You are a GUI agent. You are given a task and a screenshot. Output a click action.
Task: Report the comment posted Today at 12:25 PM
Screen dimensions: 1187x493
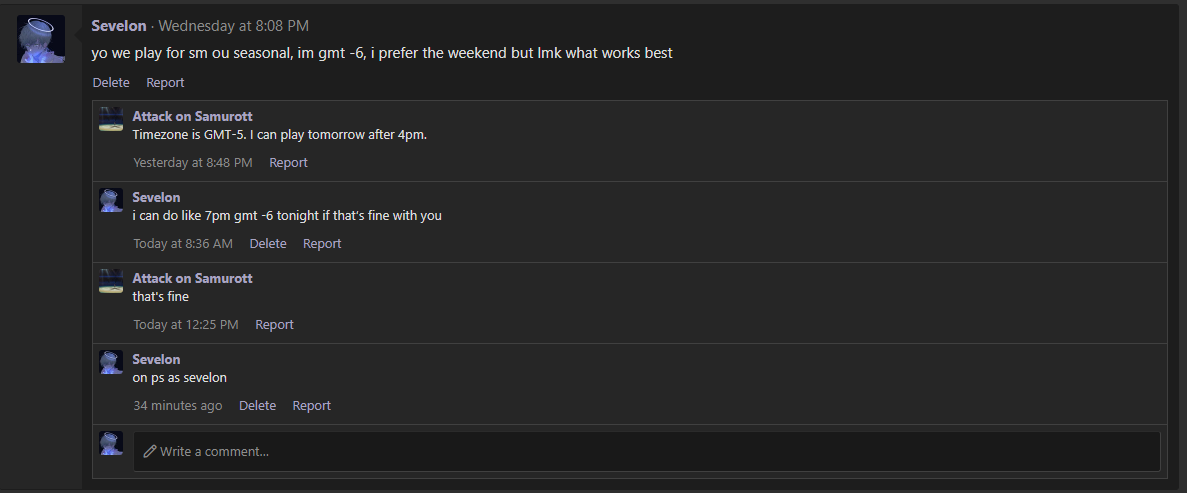click(x=274, y=324)
